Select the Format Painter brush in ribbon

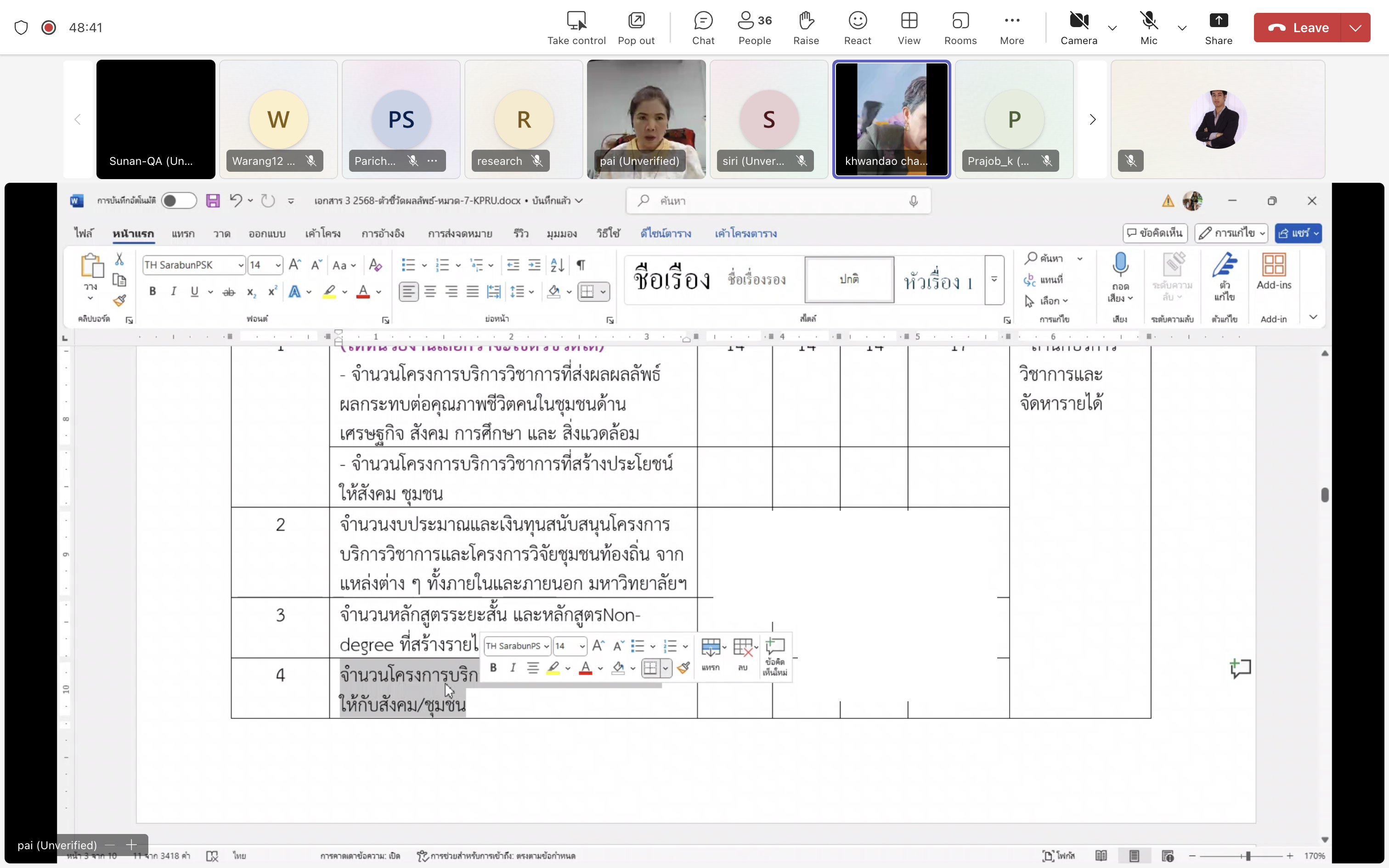[119, 301]
